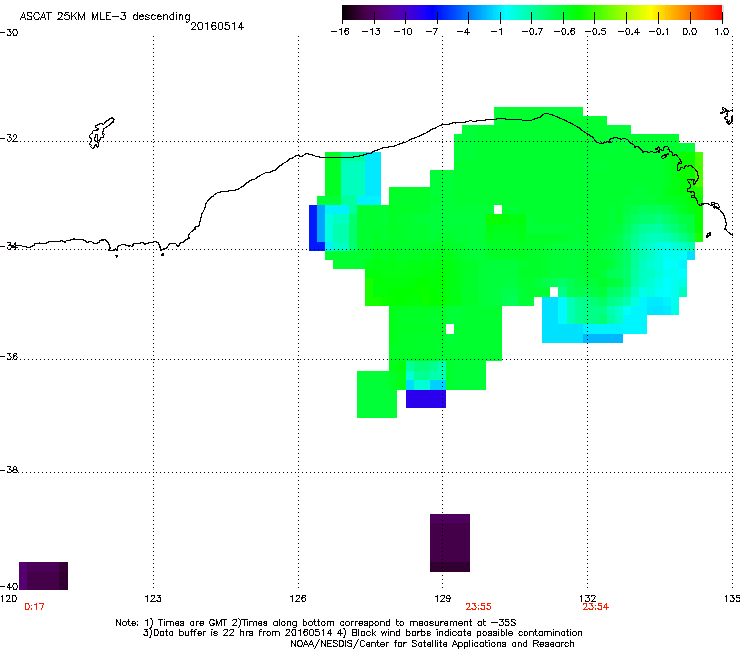
Task: Click the "-40" latitude label
Action: (x=9, y=586)
